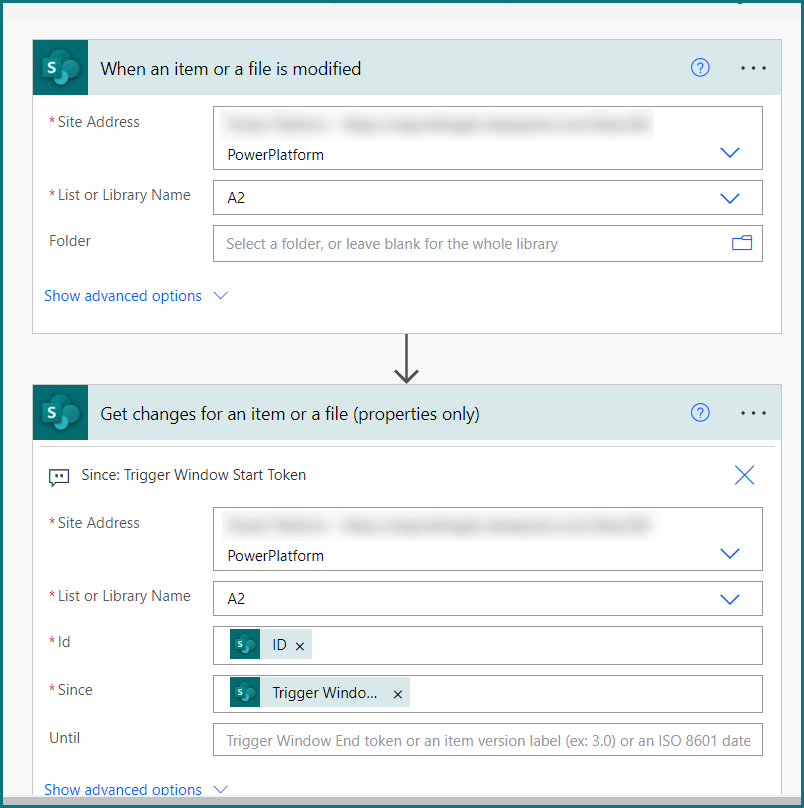
Task: Click the Id input field empty area
Action: click(536, 645)
